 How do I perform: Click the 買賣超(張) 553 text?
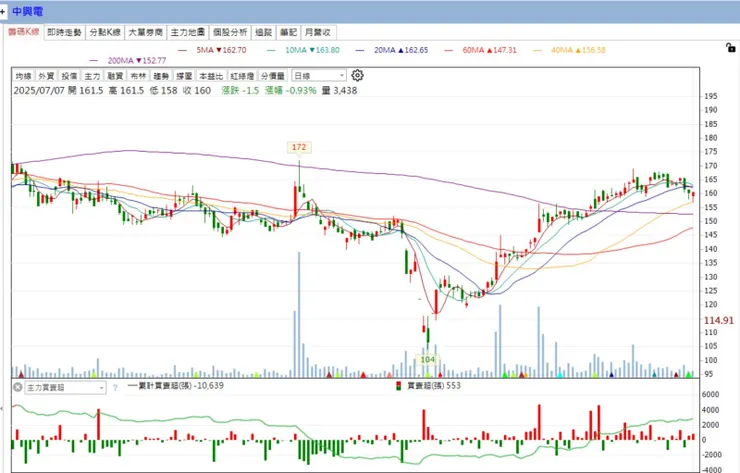tap(434, 386)
